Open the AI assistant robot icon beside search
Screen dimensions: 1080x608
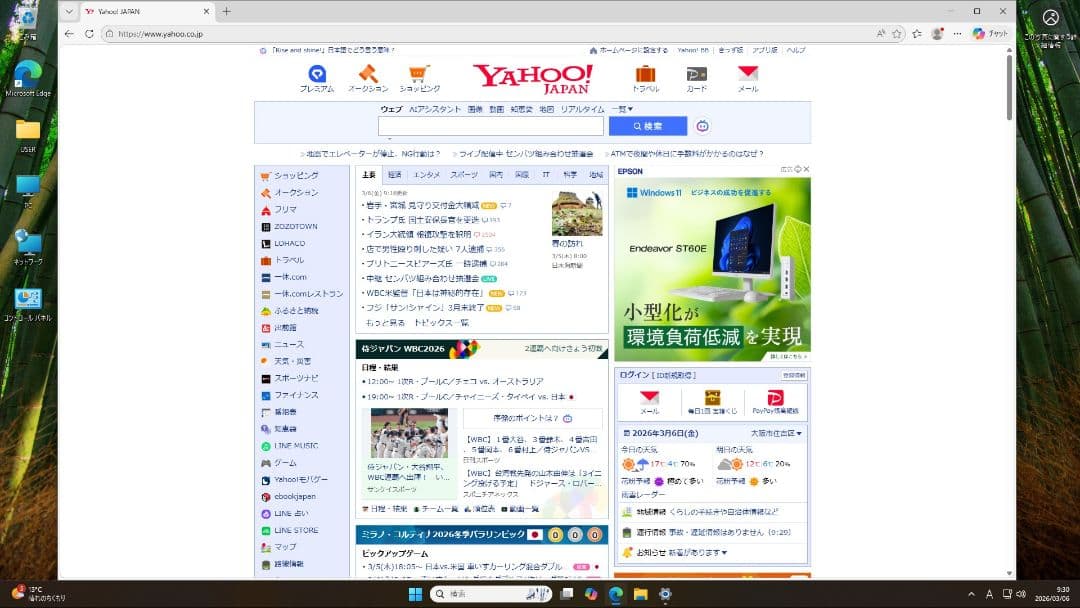click(x=702, y=126)
